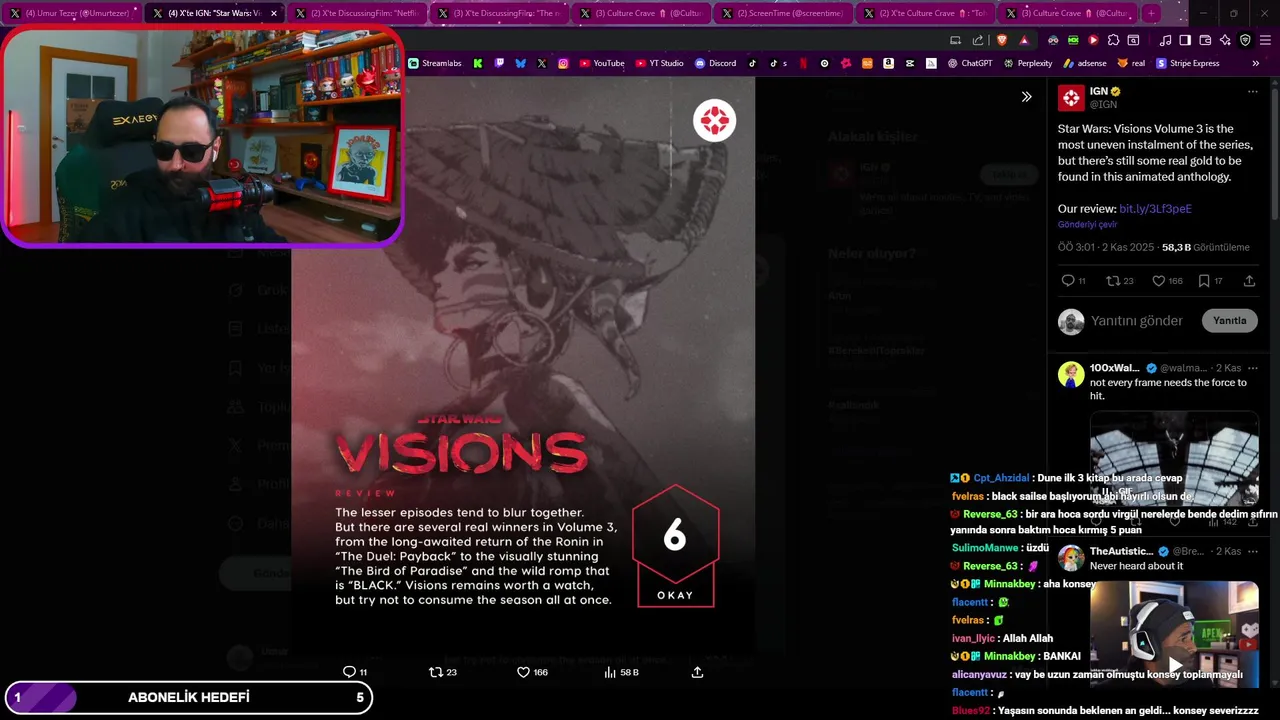Toggle like under the image viewer
1280x720 pixels.
523,672
